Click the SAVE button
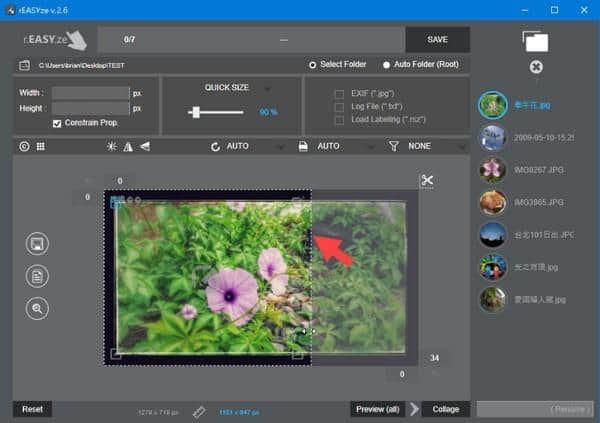Image resolution: width=600 pixels, height=423 pixels. 437,39
